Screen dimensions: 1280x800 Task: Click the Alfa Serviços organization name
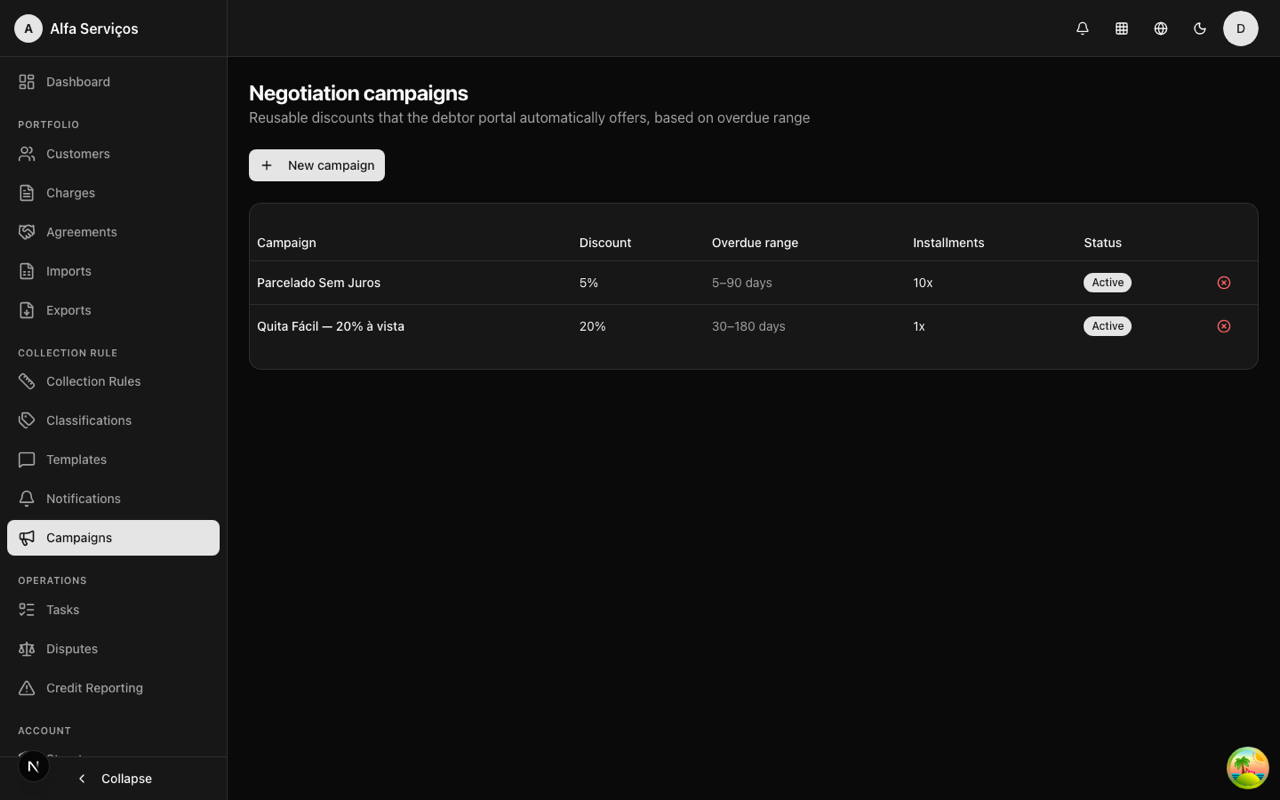(94, 29)
